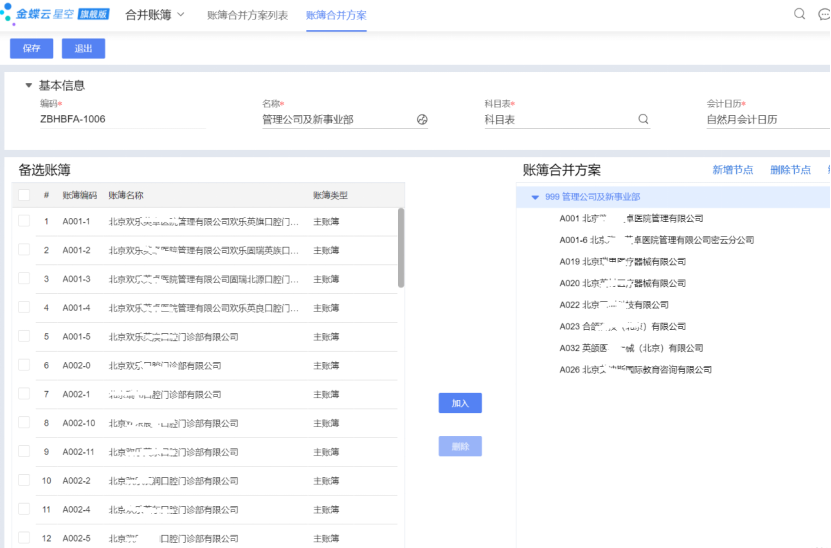Click the disabled 删除 button
831x548 pixels.
[460, 446]
